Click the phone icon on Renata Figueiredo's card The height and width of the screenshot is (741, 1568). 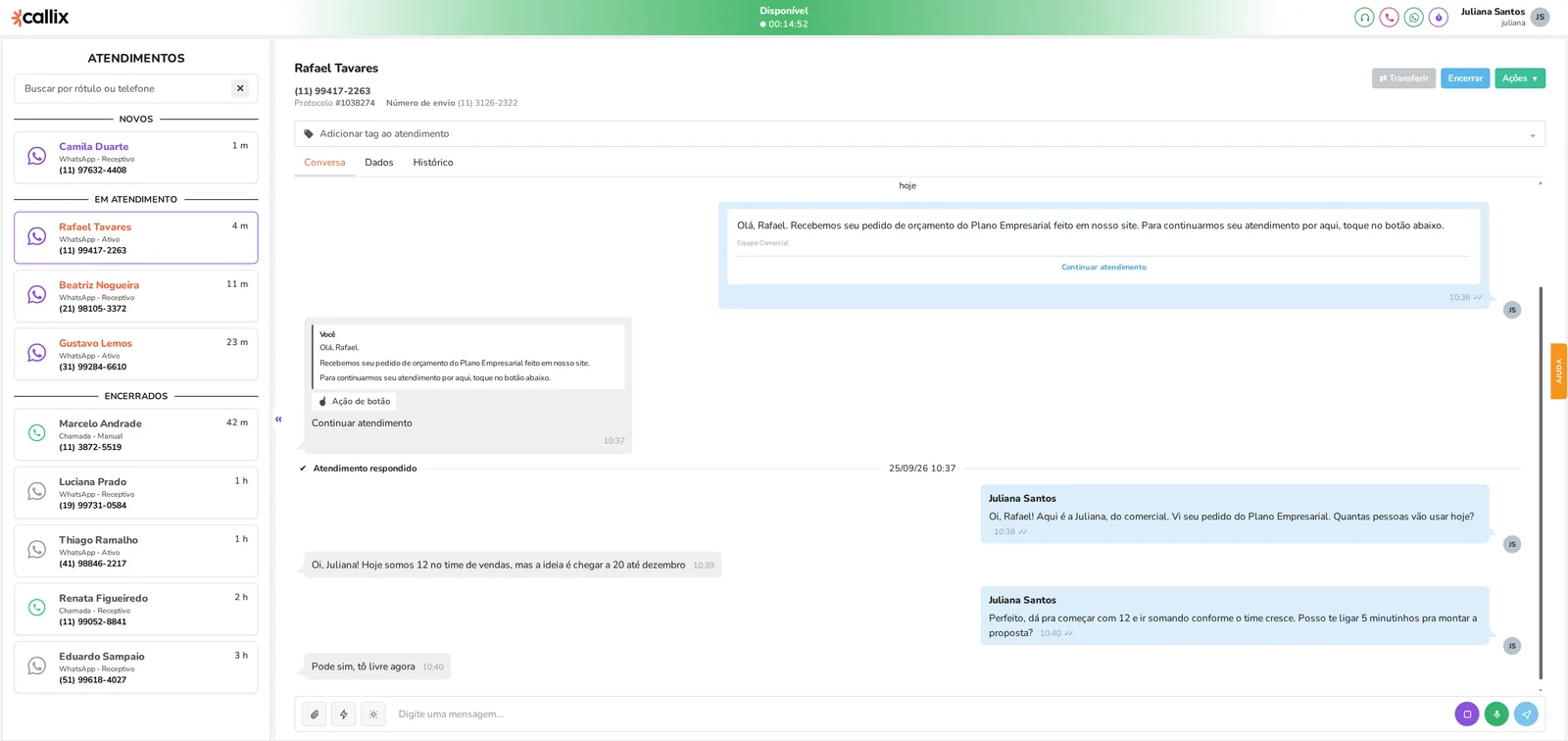pos(37,608)
